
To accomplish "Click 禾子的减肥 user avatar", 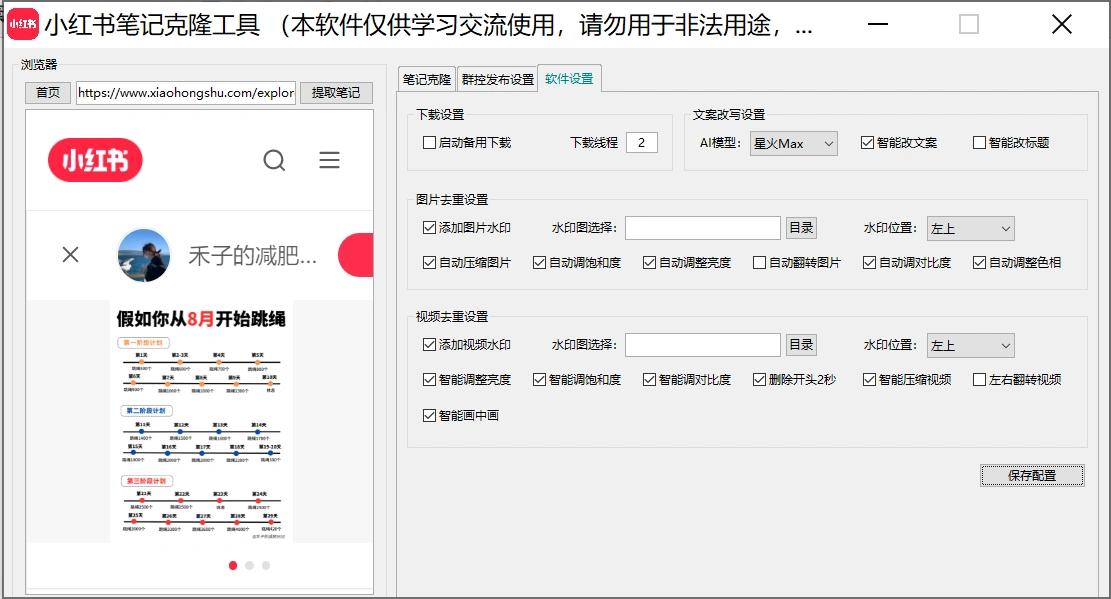I will pos(144,254).
